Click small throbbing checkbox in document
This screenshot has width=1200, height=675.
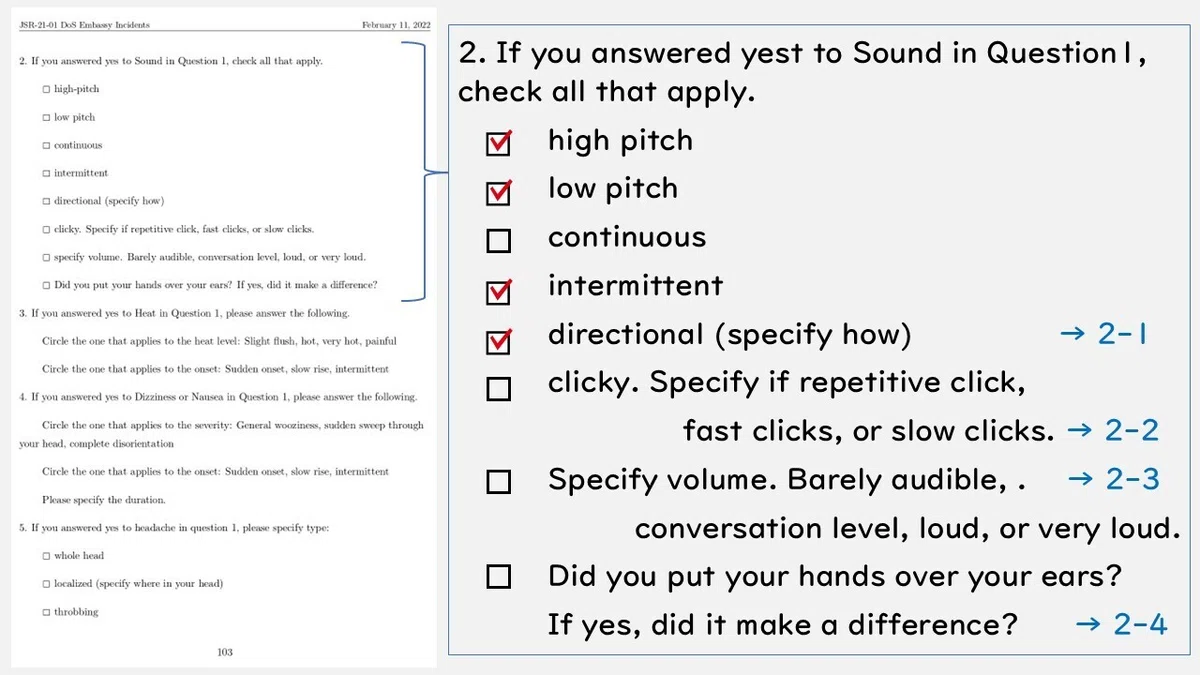[x=46, y=612]
